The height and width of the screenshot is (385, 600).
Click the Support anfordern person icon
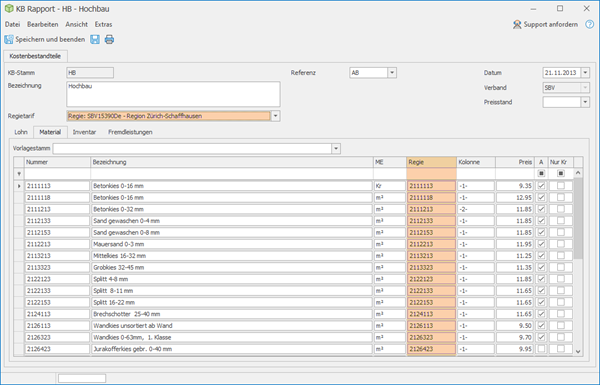517,24
